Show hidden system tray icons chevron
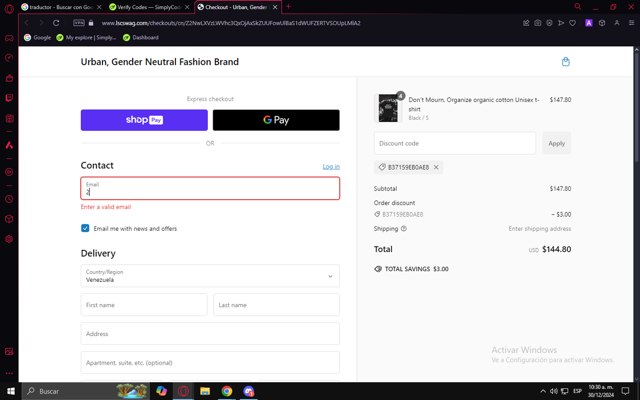This screenshot has width=640, height=400. point(543,391)
